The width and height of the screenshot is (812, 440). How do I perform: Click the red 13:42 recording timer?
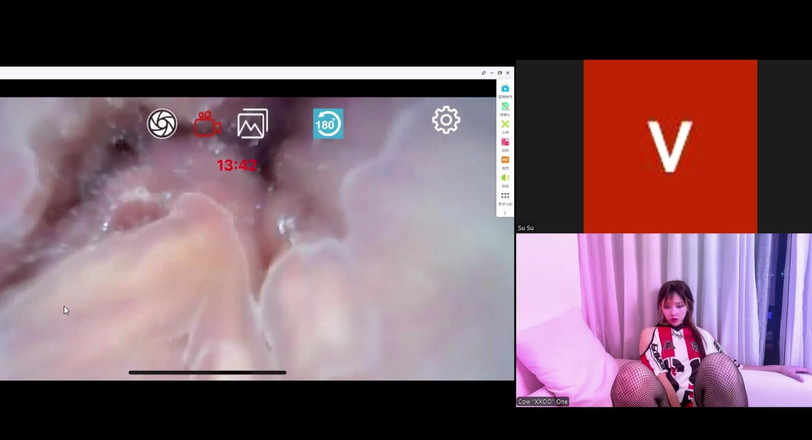[x=237, y=165]
